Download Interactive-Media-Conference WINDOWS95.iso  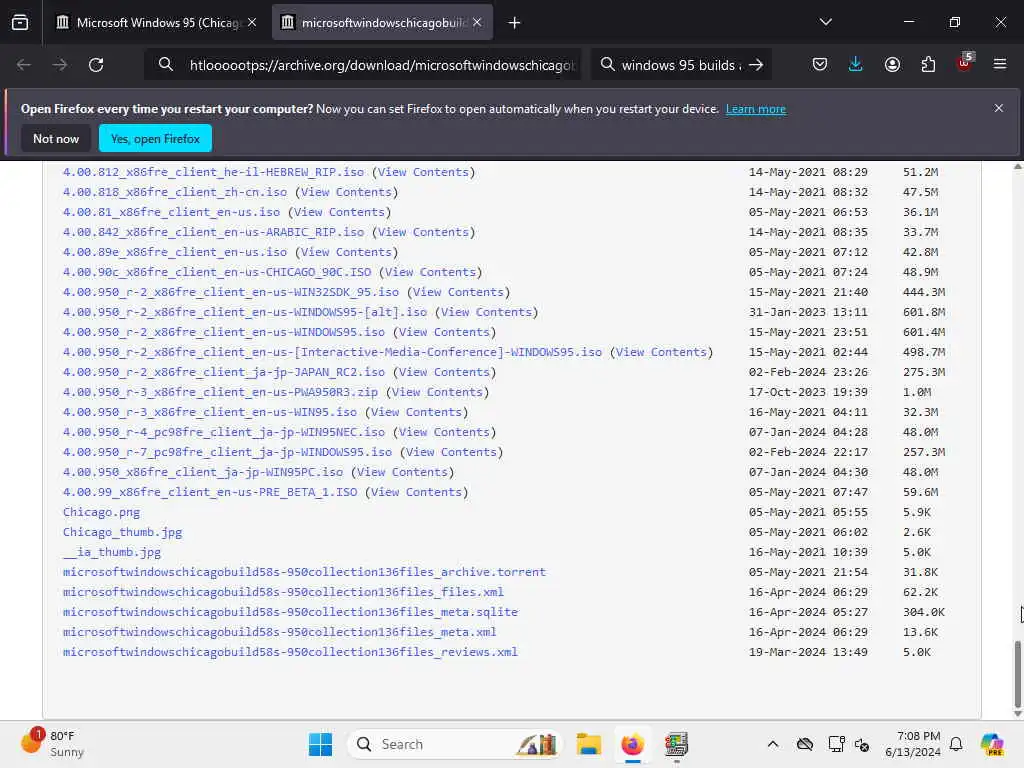tap(332, 352)
